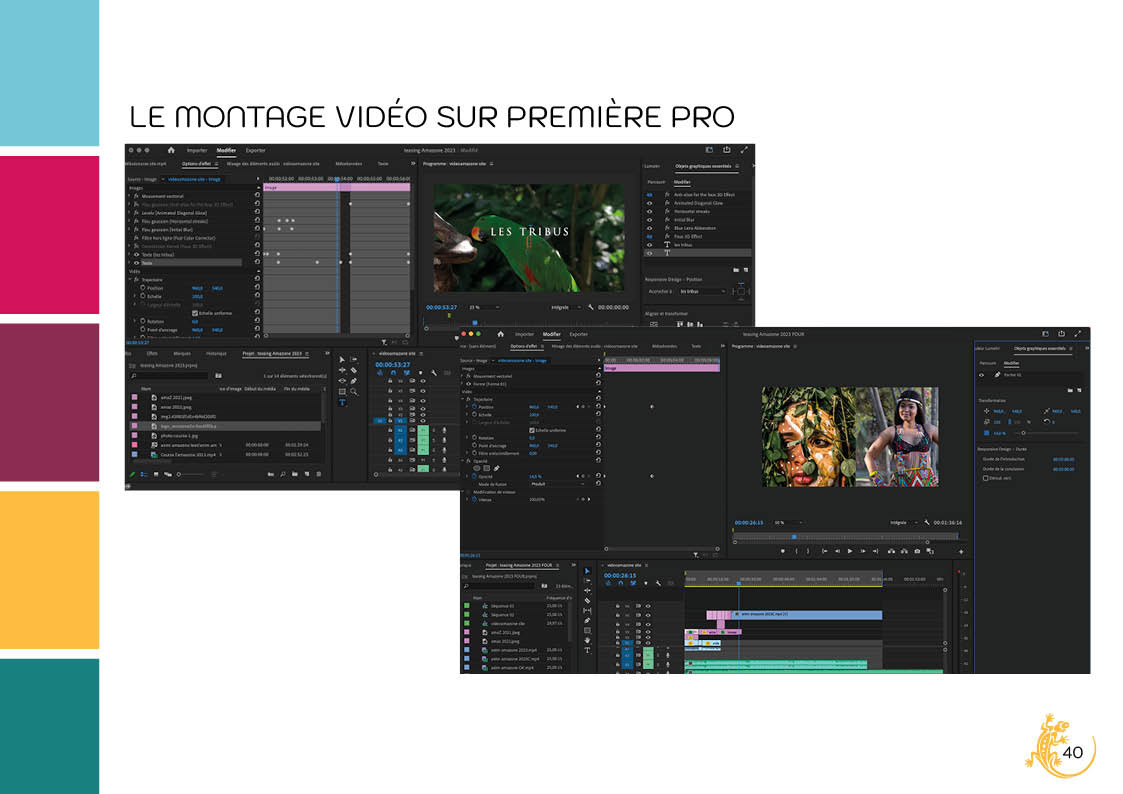Activate the Zoom tool in the back window
The image size is (1123, 794).
(x=354, y=392)
